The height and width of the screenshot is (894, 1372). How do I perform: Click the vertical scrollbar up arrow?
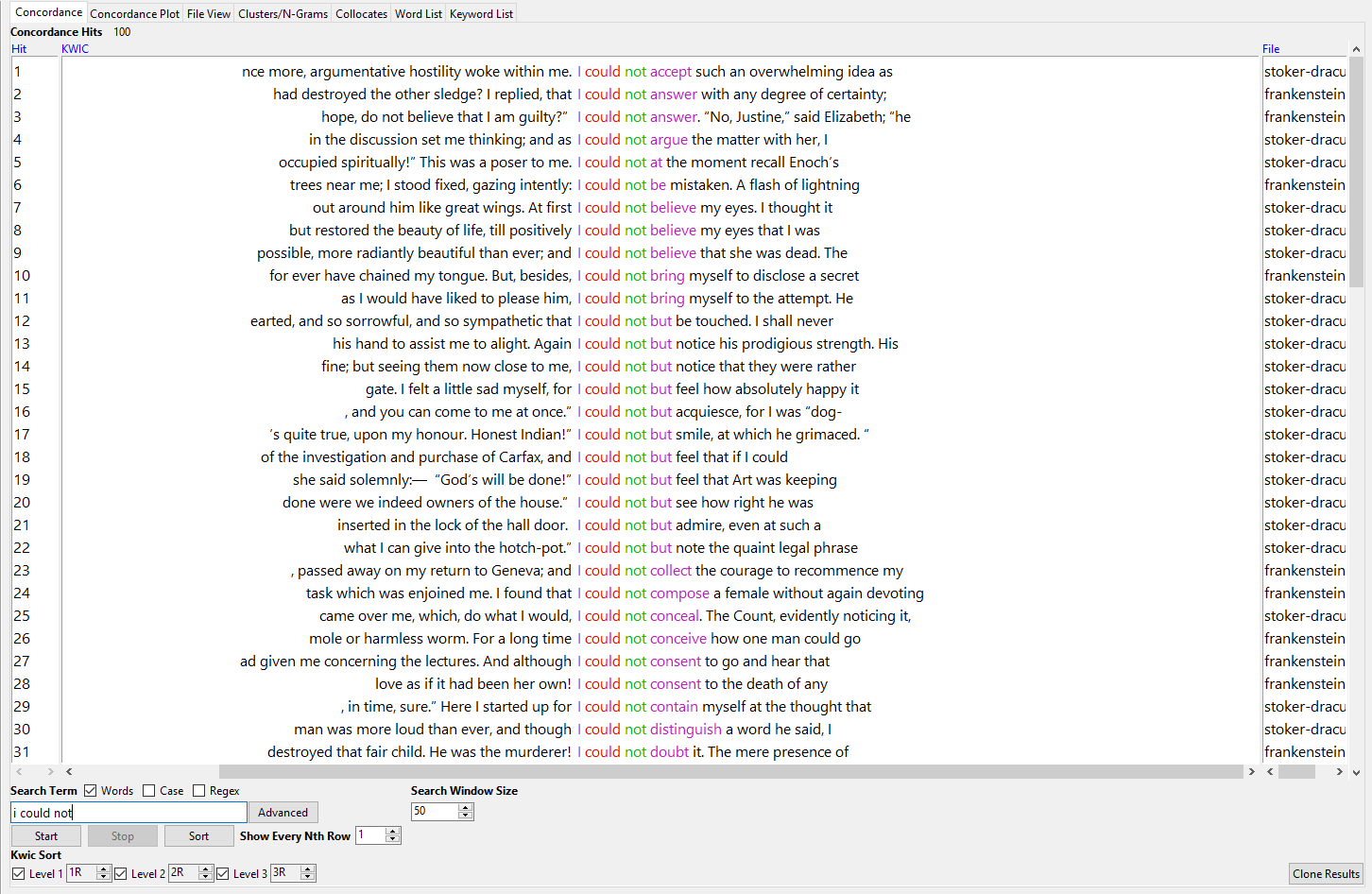[1356, 49]
